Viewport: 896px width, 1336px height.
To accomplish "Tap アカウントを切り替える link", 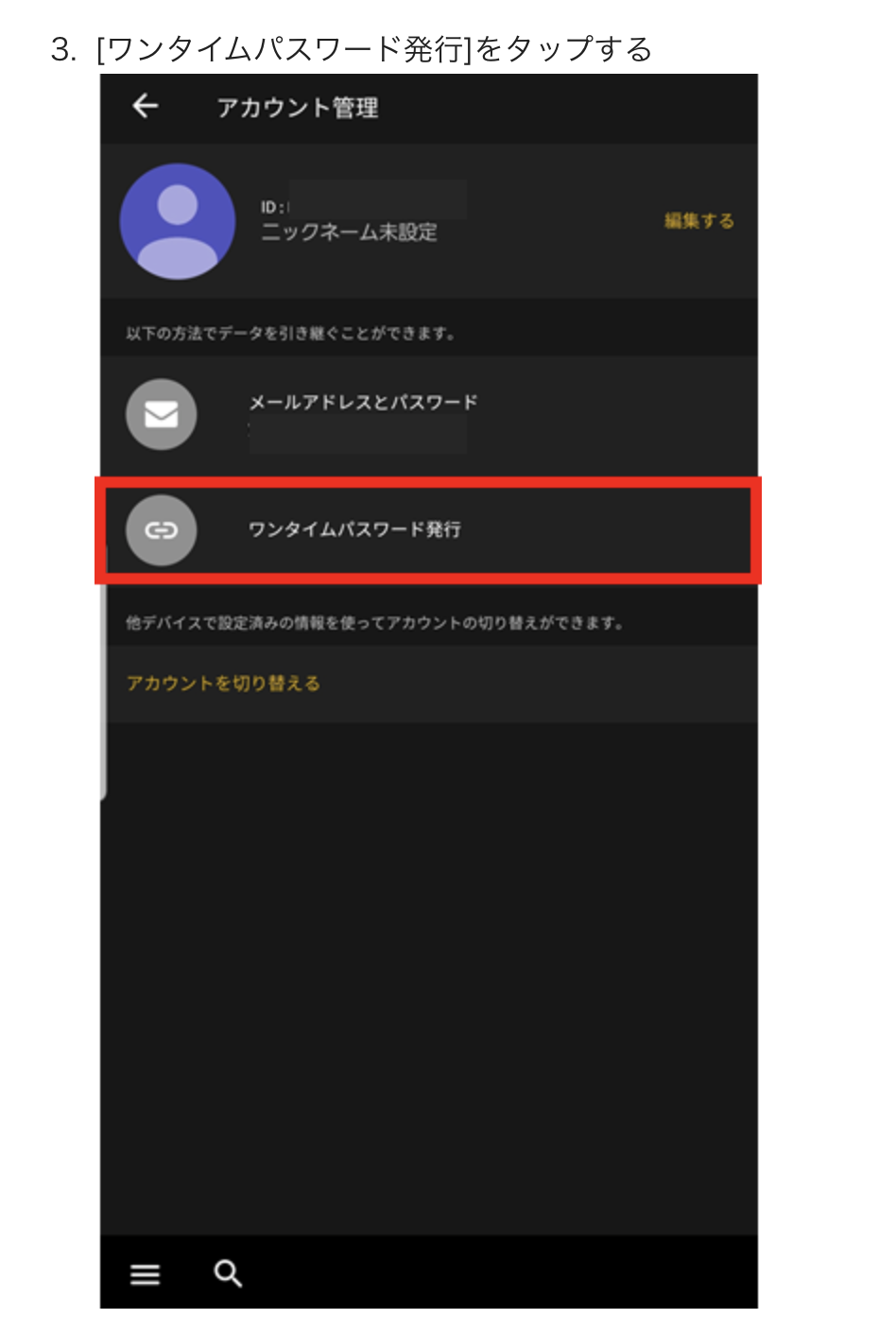I will (224, 683).
